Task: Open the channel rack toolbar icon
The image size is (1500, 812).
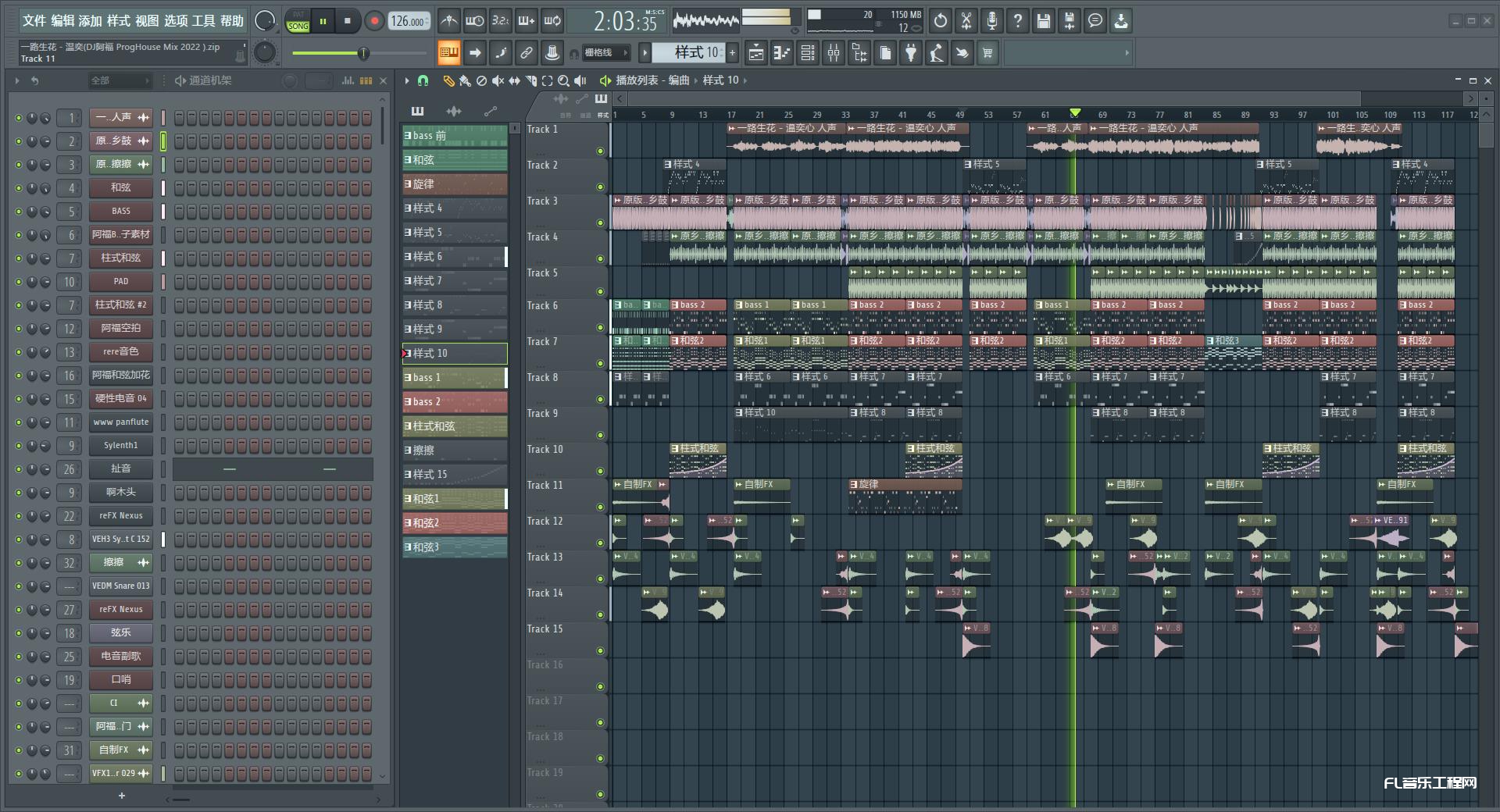Action: click(x=808, y=53)
